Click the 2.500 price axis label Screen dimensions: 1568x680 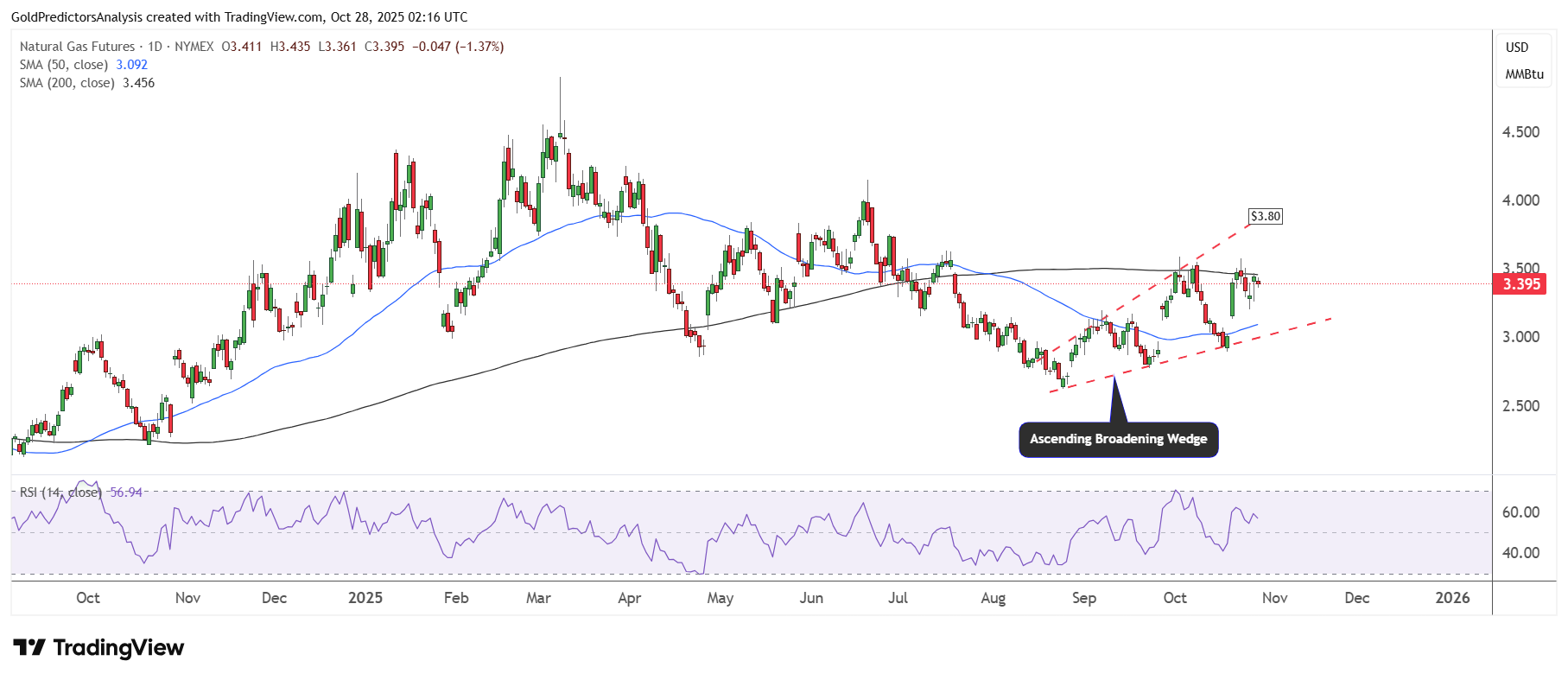tap(1520, 406)
